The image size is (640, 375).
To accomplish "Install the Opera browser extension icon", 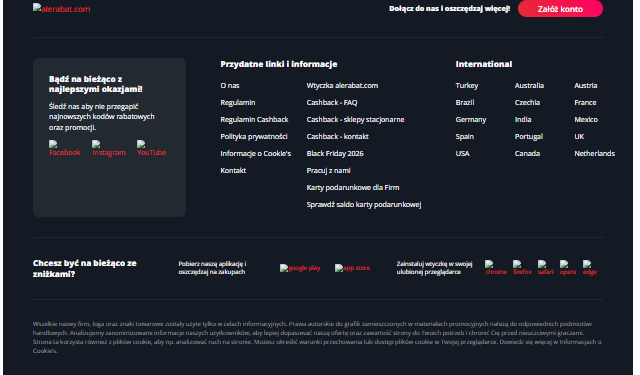I will pyautogui.click(x=568, y=268).
